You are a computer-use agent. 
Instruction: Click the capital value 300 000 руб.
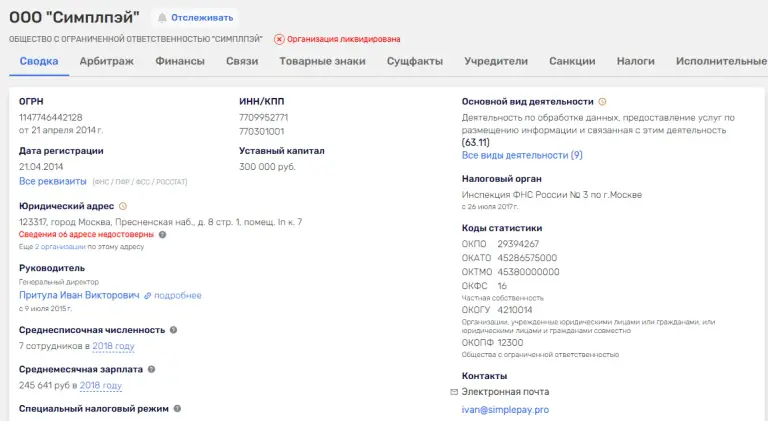(267, 166)
